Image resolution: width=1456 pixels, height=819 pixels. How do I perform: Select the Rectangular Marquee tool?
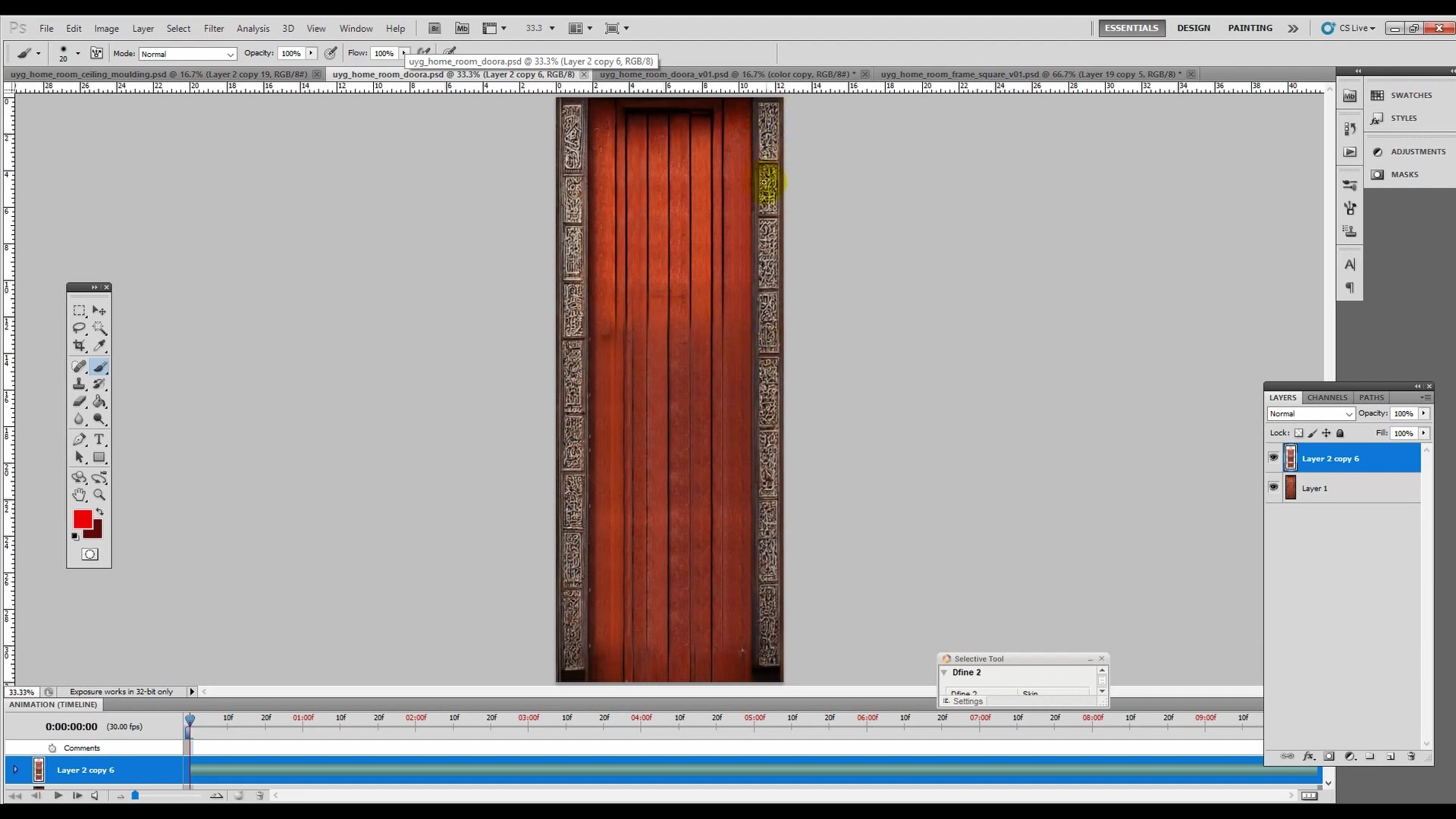click(x=79, y=310)
